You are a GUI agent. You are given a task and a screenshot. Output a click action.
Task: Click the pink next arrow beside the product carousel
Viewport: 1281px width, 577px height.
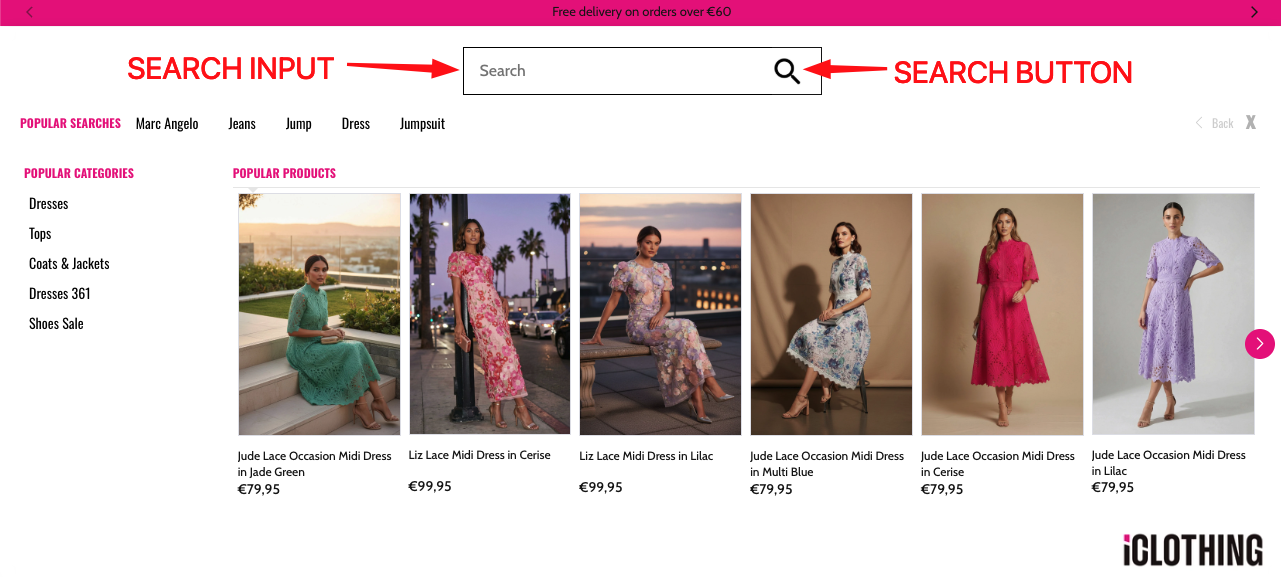pyautogui.click(x=1259, y=343)
